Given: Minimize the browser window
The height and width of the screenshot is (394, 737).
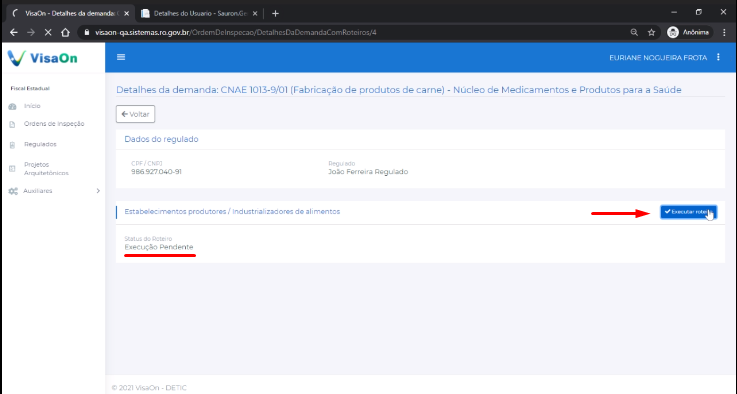Looking at the screenshot, I should pos(674,12).
